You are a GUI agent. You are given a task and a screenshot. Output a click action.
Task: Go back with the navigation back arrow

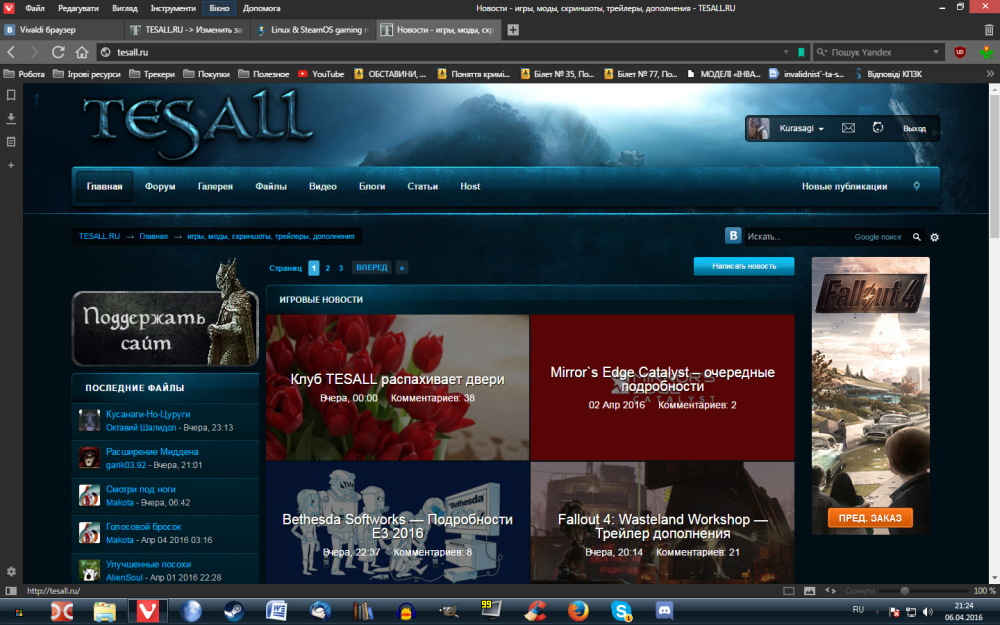pos(11,52)
